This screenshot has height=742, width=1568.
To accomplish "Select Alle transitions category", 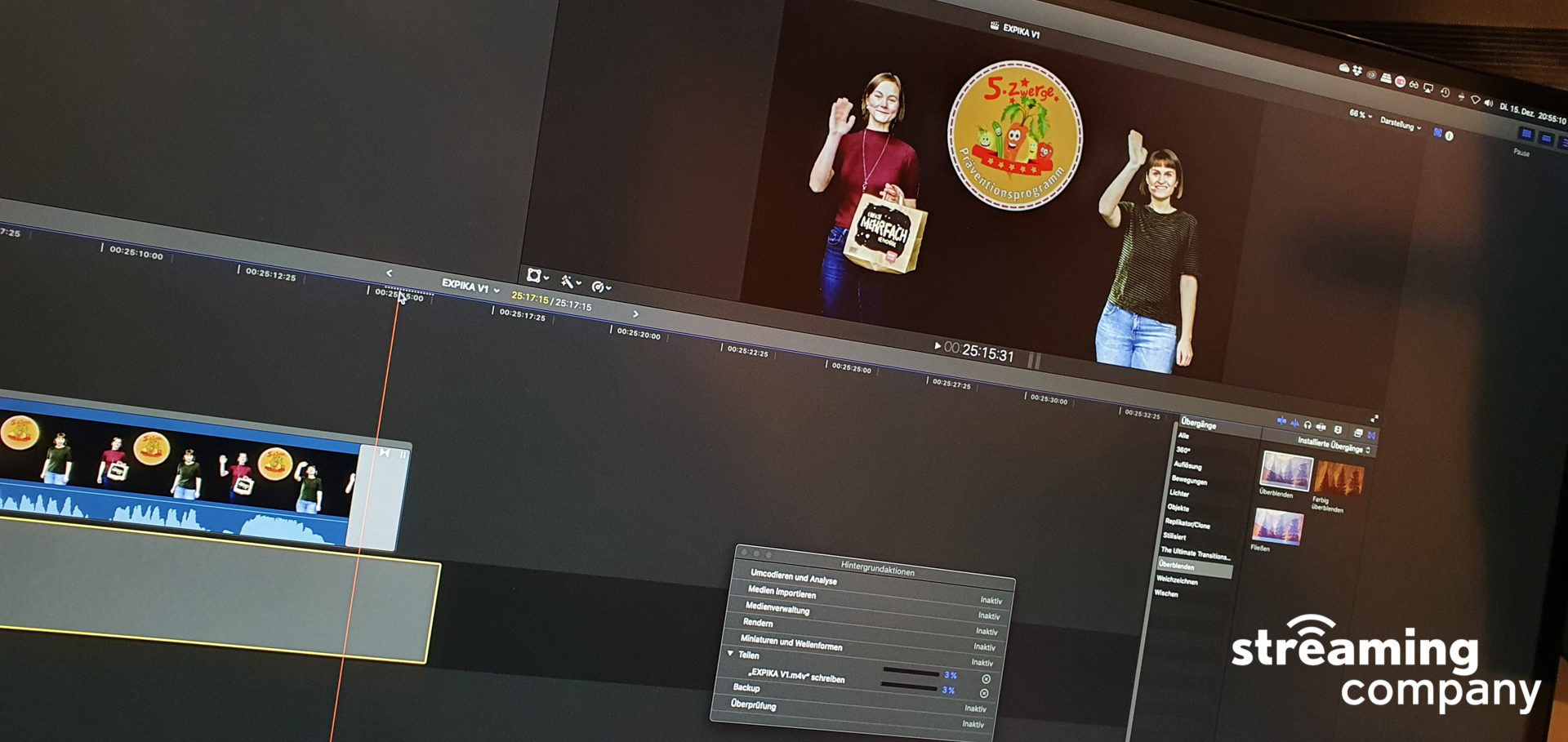I will (1183, 436).
